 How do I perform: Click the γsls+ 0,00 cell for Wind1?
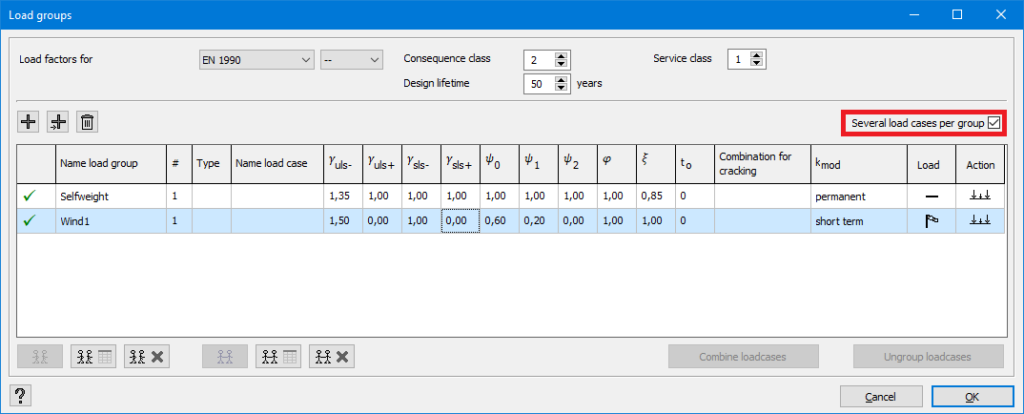pyautogui.click(x=460, y=221)
